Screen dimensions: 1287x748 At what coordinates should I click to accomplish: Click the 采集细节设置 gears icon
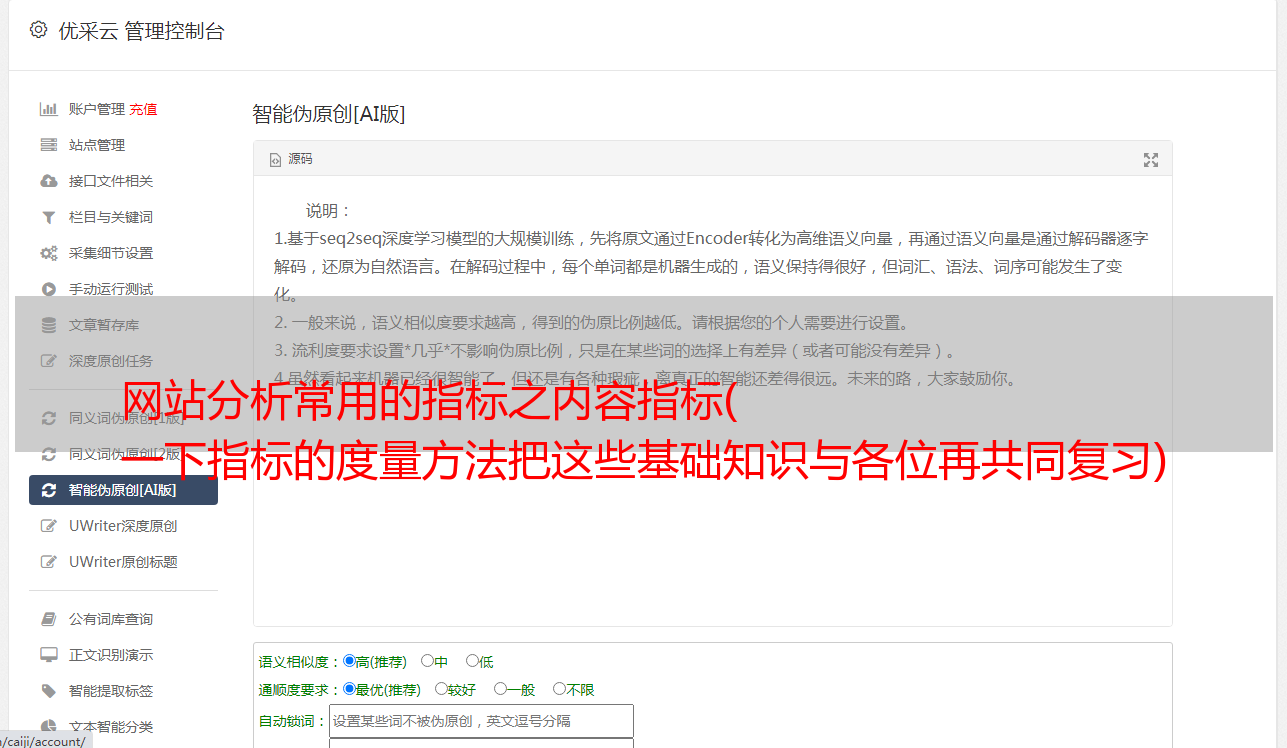click(48, 253)
